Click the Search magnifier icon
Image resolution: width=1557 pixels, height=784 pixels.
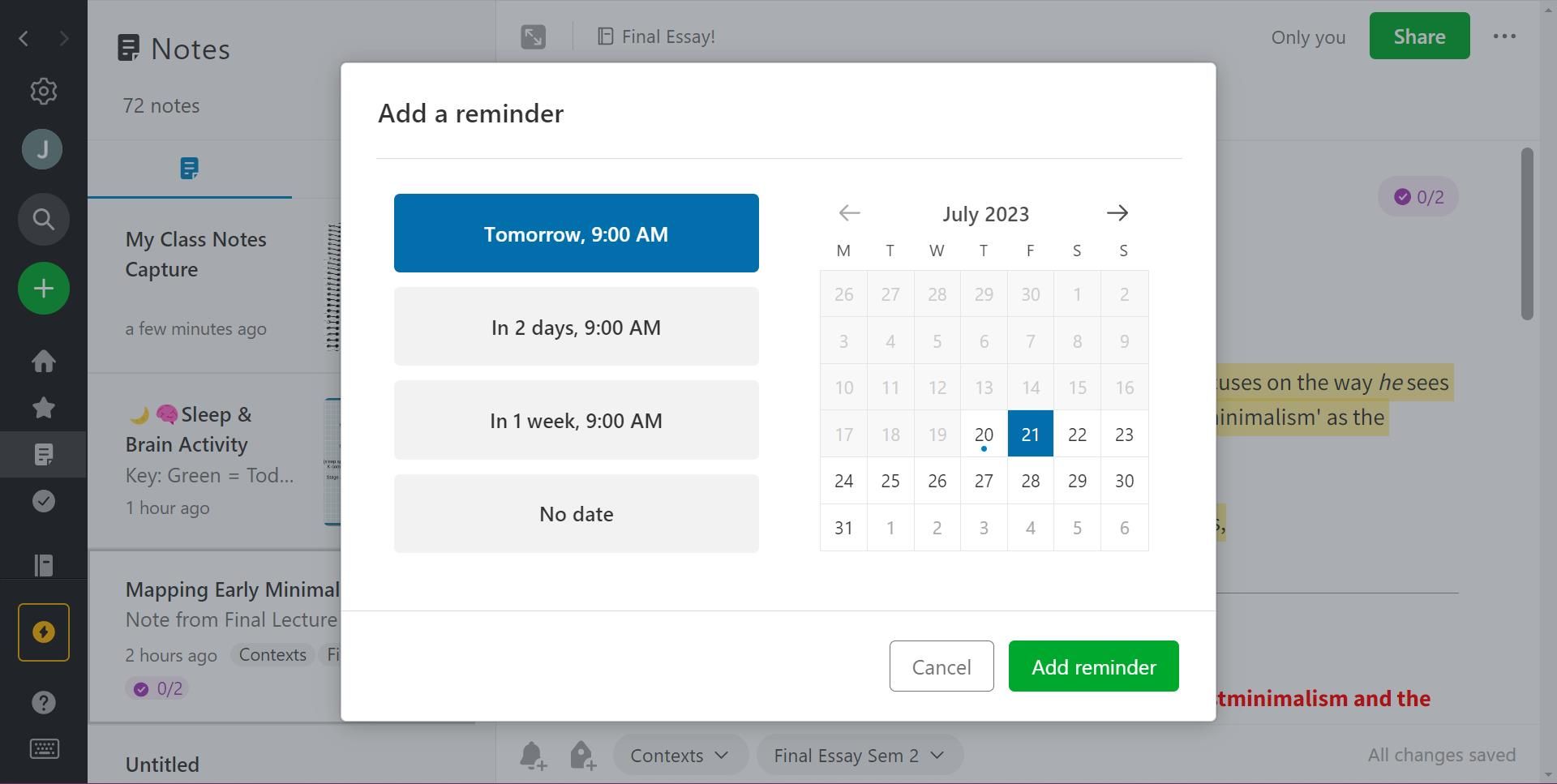(44, 219)
